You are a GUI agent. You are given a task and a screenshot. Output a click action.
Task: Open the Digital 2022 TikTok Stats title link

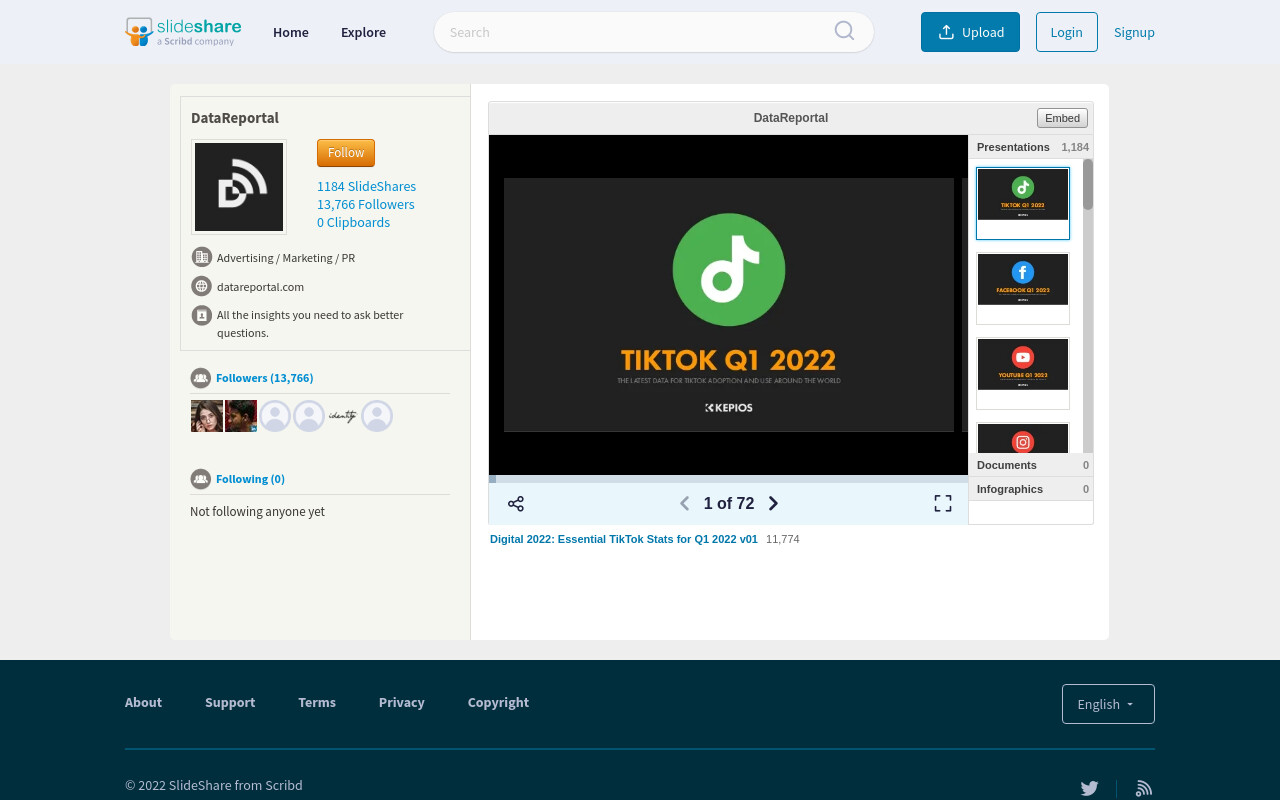coord(624,539)
